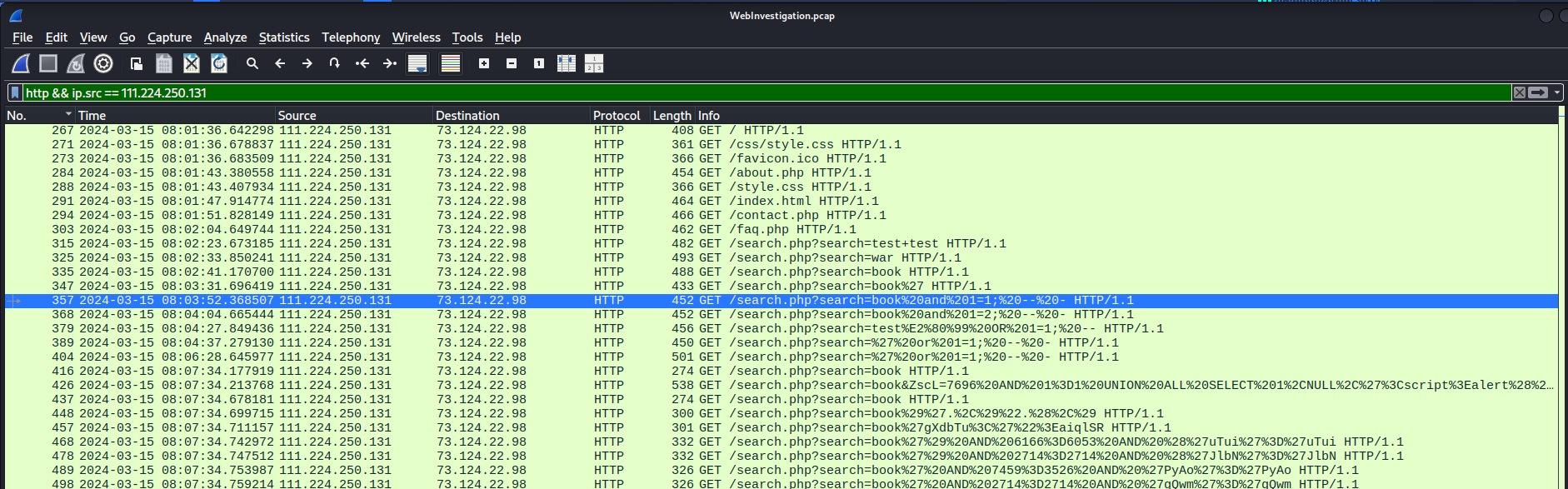The width and height of the screenshot is (1568, 489).
Task: Open the display filter bookmark menu
Action: coord(15,92)
